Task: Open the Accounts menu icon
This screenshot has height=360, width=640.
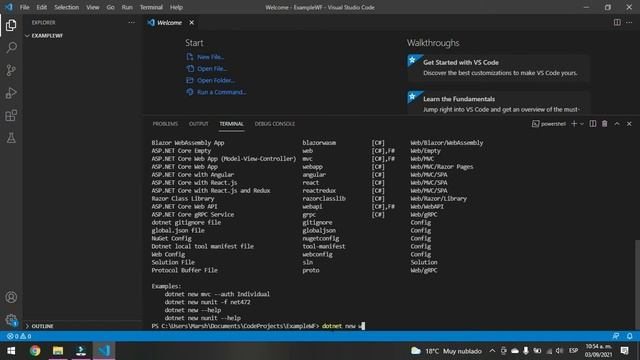Action: point(11,297)
